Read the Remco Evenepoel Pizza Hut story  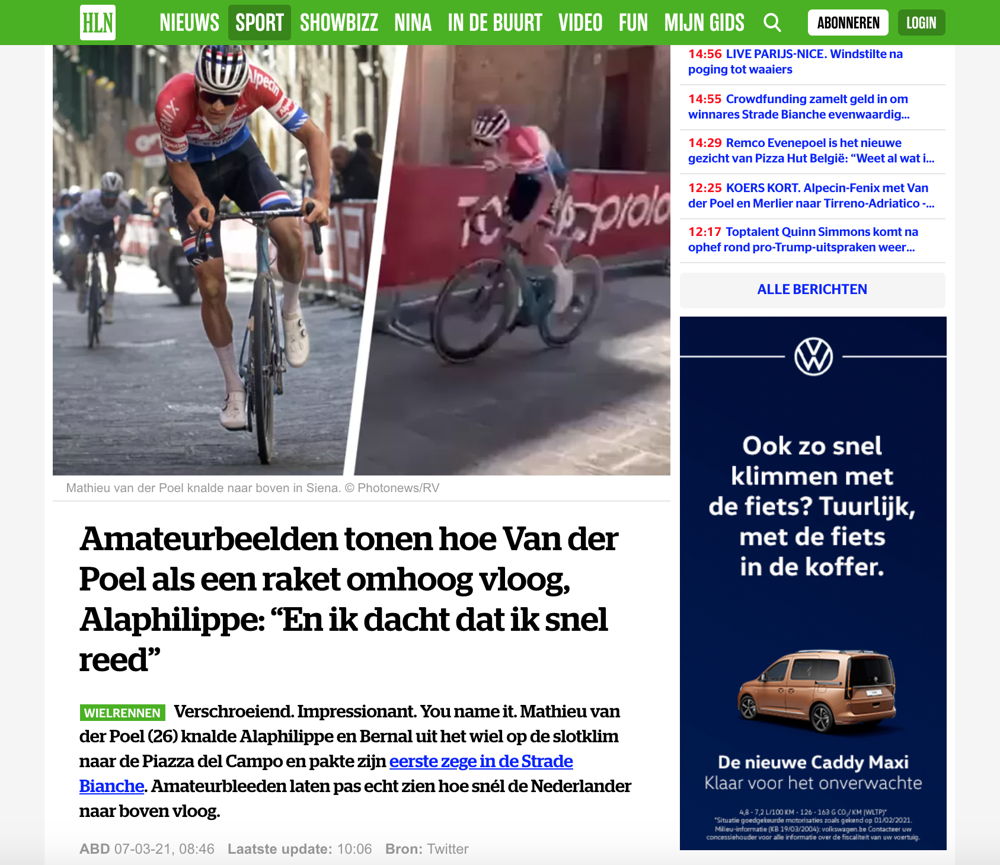812,151
